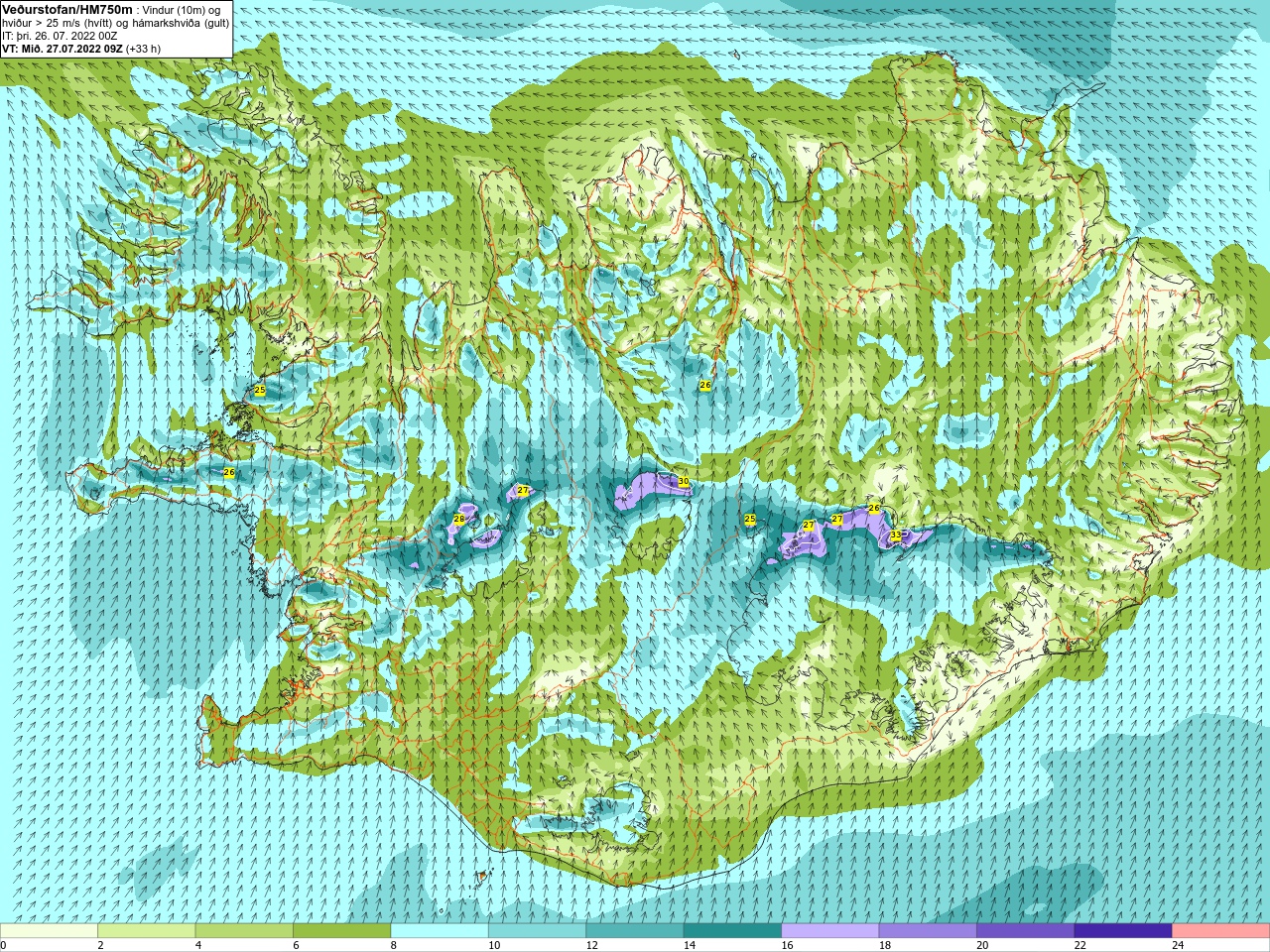This screenshot has width=1270, height=952.
Task: Click the olive green 6–8 legend swatch
Action: coord(341,930)
